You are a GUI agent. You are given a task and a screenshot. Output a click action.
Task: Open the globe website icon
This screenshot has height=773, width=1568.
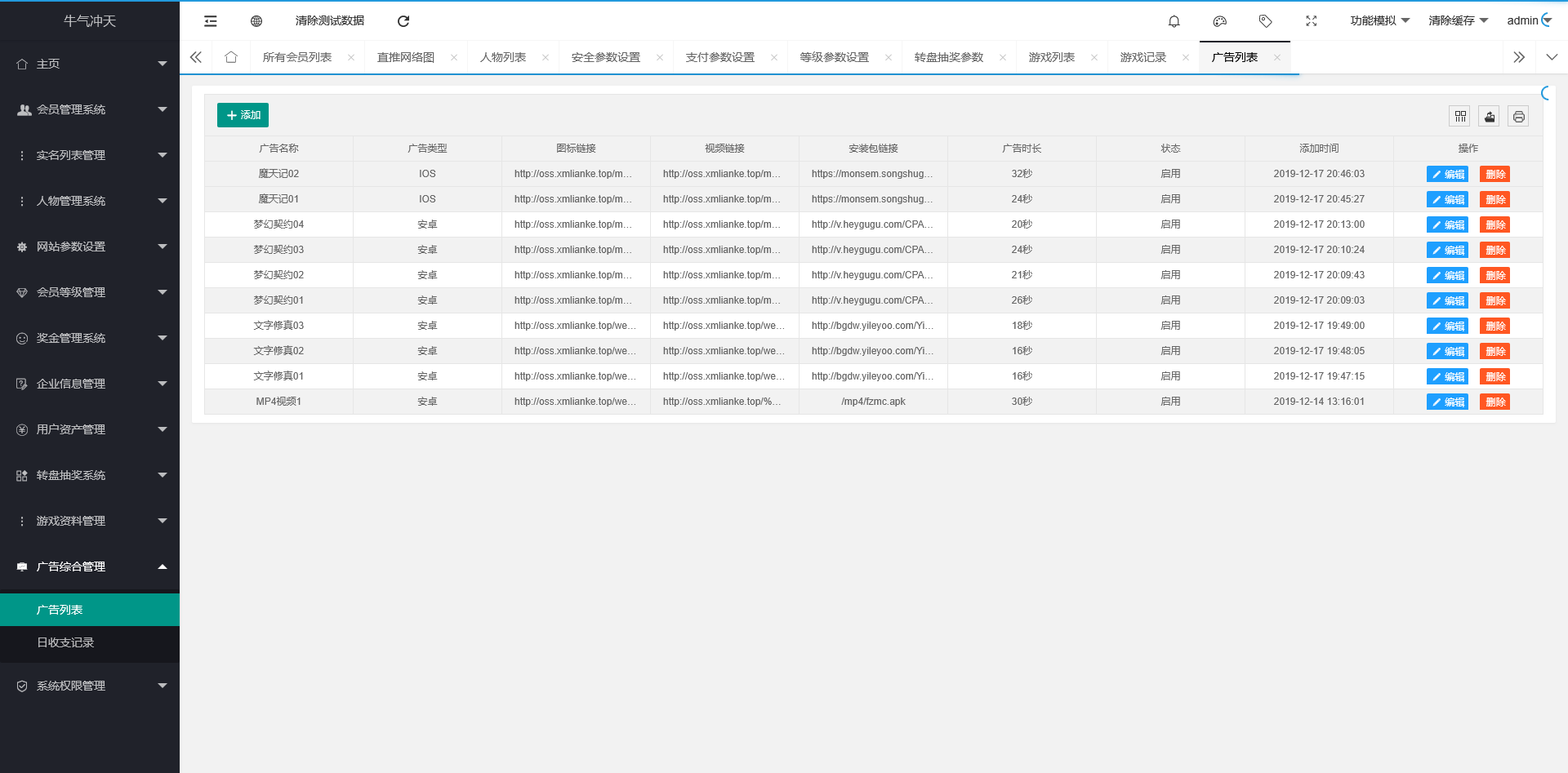(x=256, y=21)
